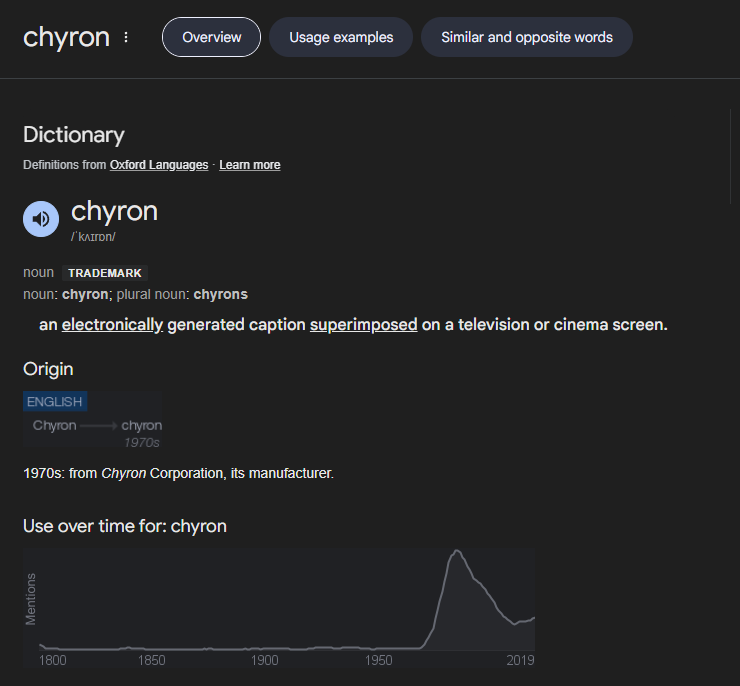Screen dimensions: 740x686
Task: Switch to the Overview tab
Action: click(x=211, y=37)
